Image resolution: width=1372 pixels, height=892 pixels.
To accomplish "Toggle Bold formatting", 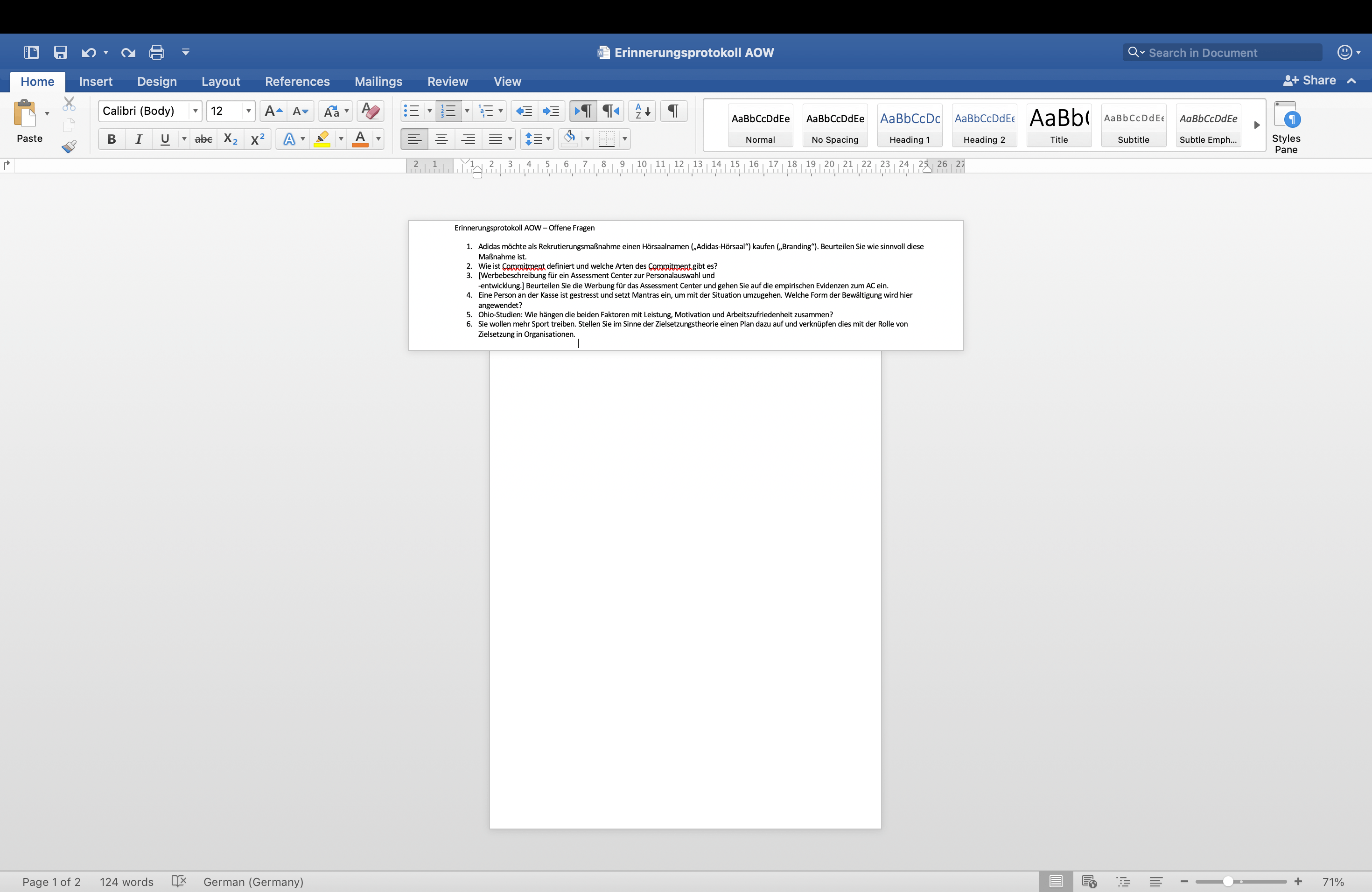I will click(x=112, y=139).
